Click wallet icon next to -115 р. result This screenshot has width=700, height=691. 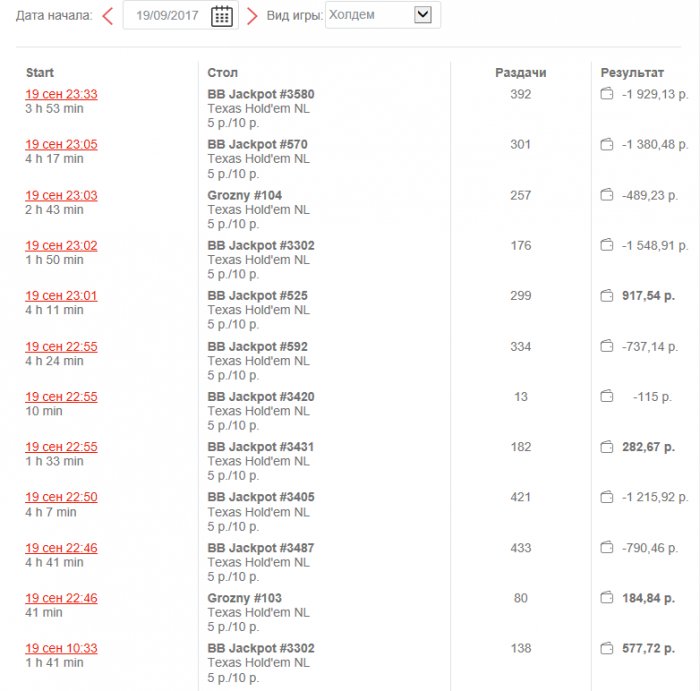(x=606, y=397)
